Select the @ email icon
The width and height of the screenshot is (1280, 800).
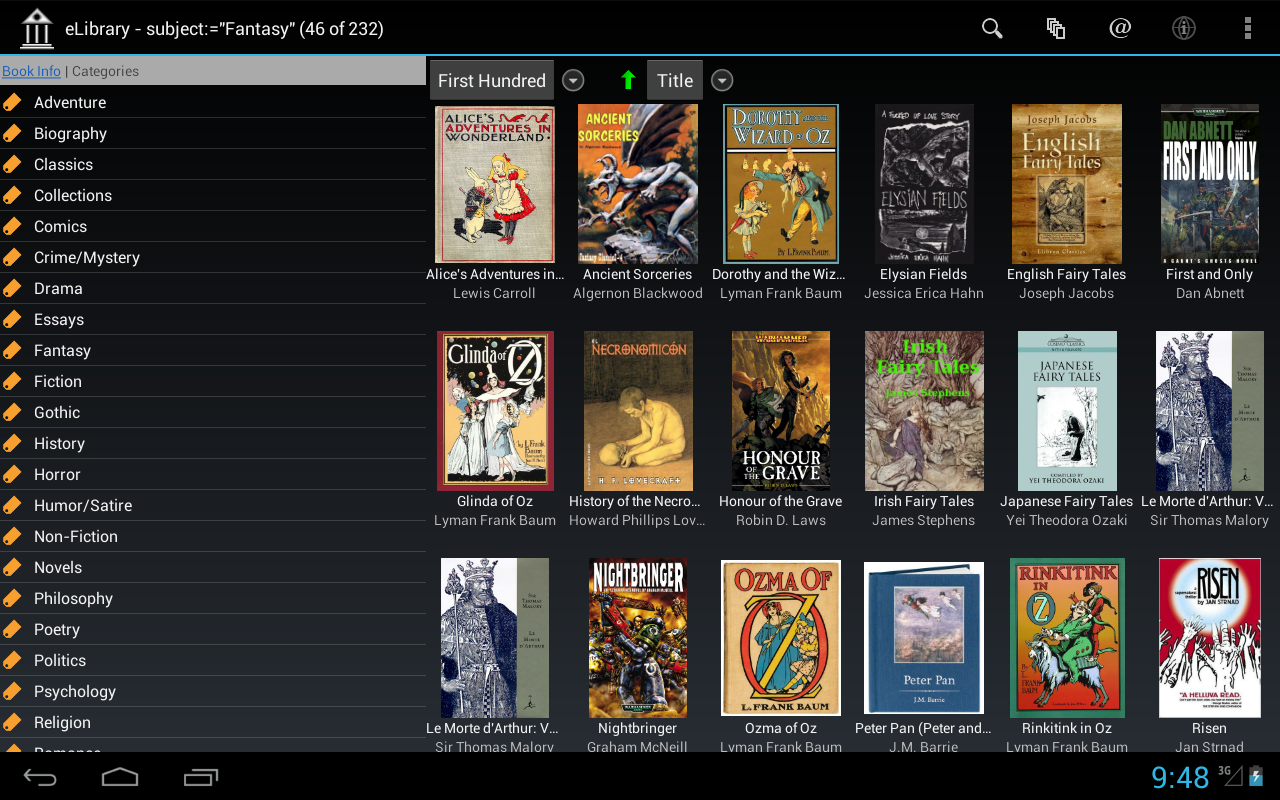coord(1119,28)
